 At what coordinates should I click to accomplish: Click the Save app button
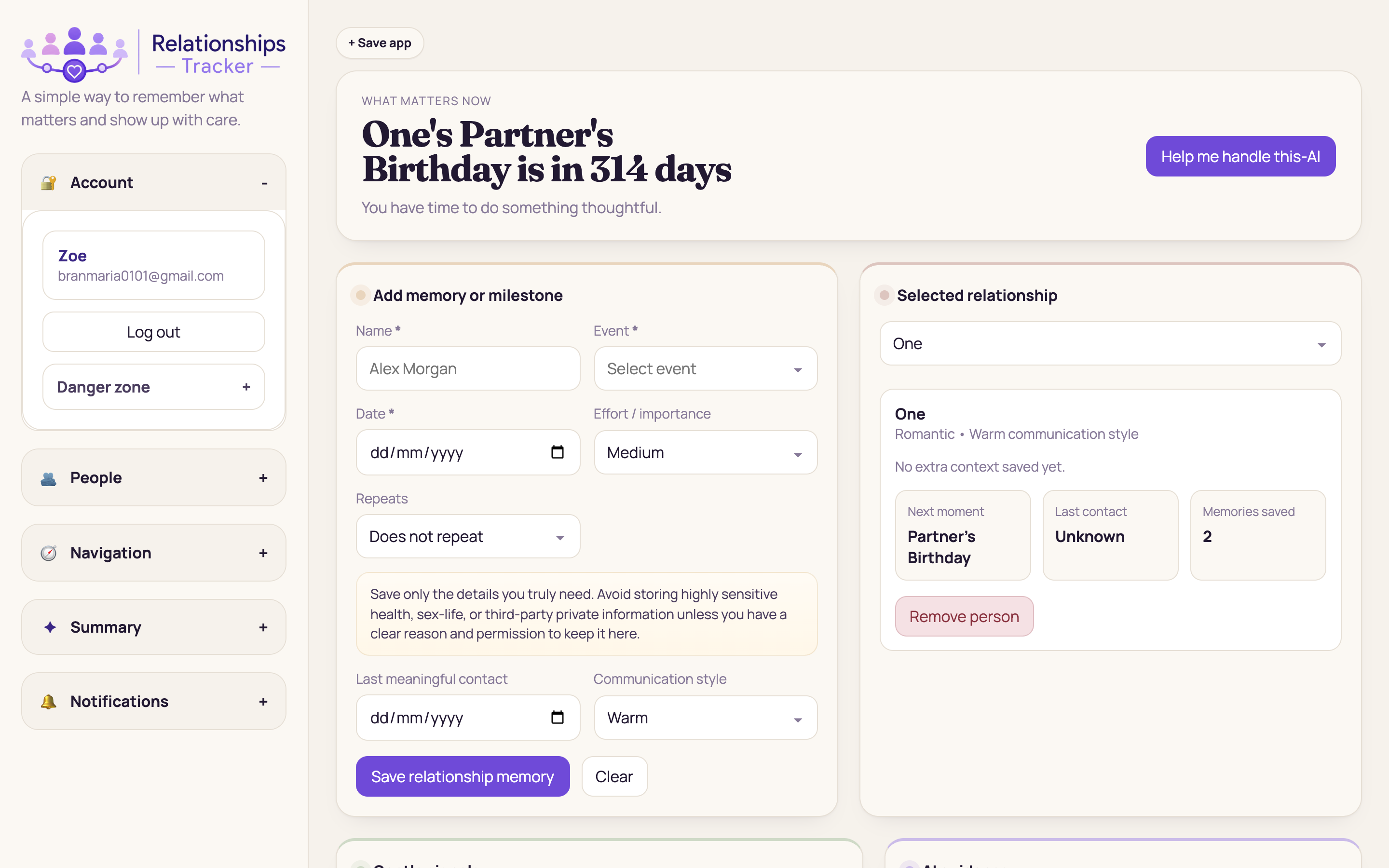pyautogui.click(x=380, y=43)
